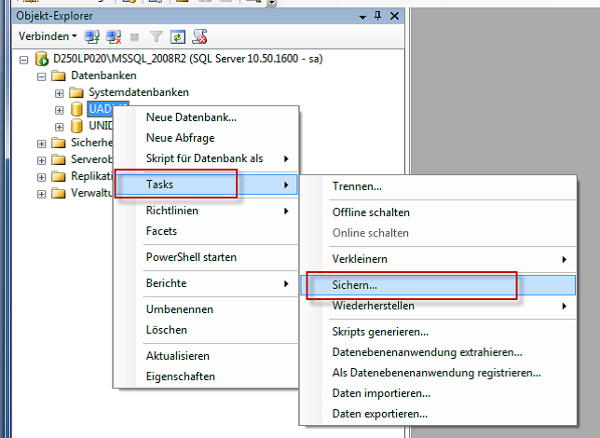The image size is (600, 438).
Task: Choose Offline schalten
Action: point(371,212)
